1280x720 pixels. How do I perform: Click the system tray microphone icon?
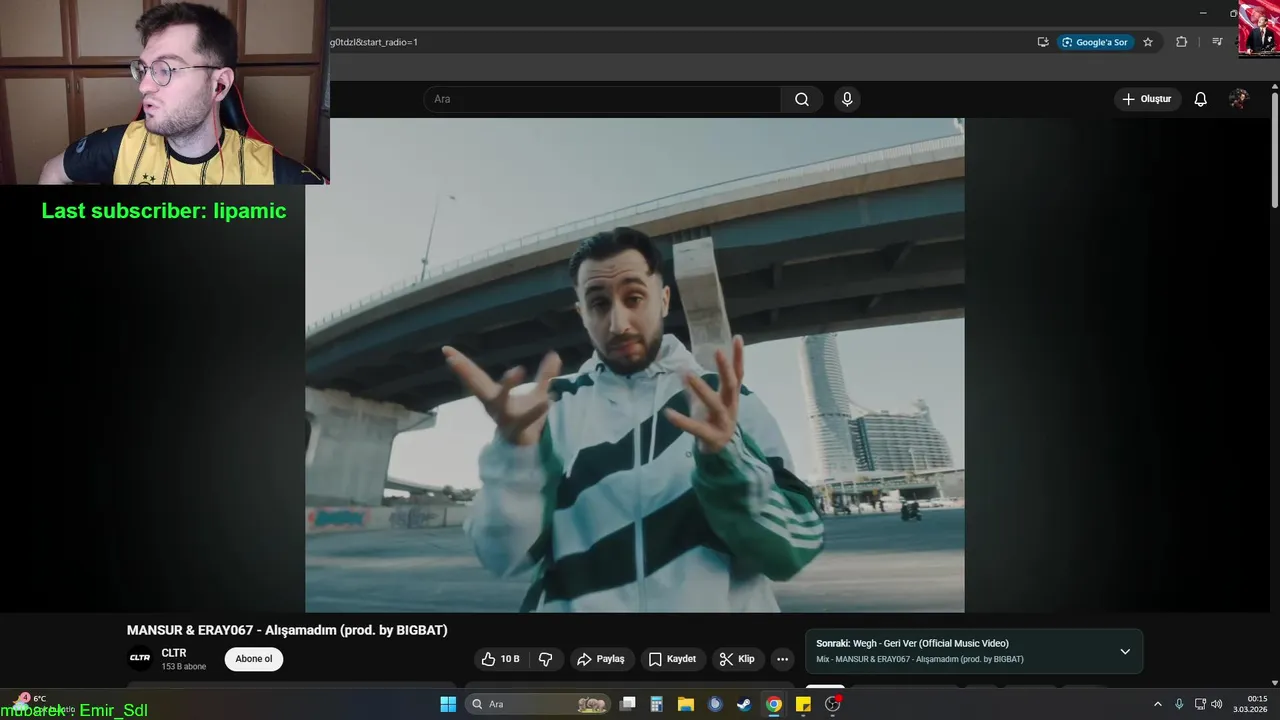click(1179, 704)
